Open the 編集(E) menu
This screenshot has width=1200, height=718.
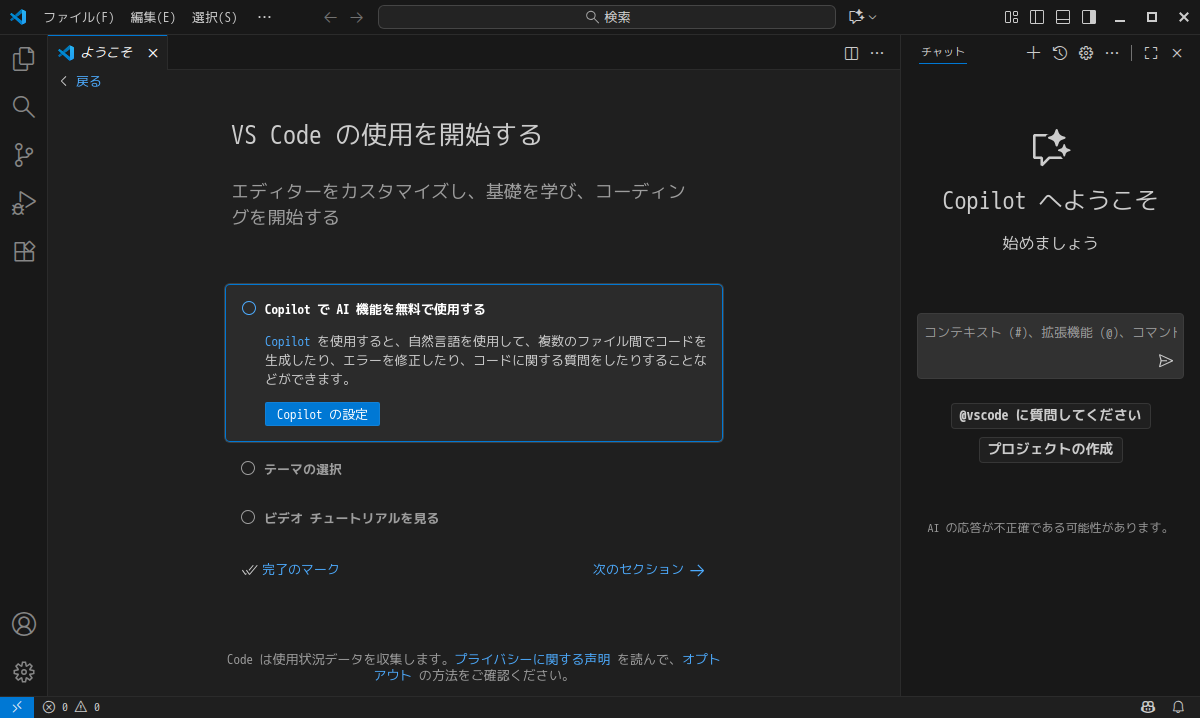153,17
